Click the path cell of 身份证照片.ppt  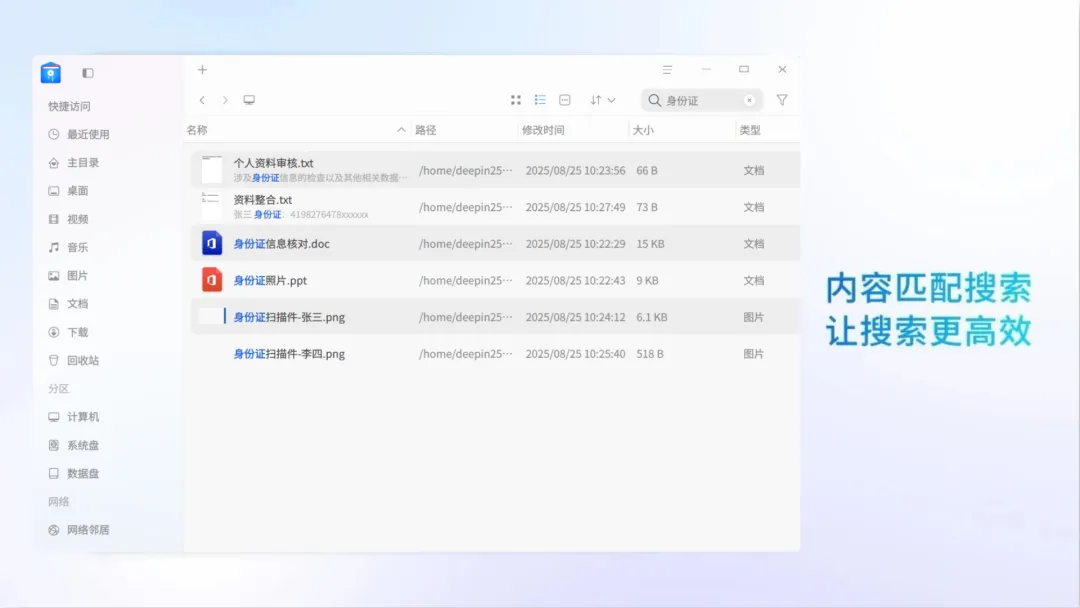click(466, 280)
